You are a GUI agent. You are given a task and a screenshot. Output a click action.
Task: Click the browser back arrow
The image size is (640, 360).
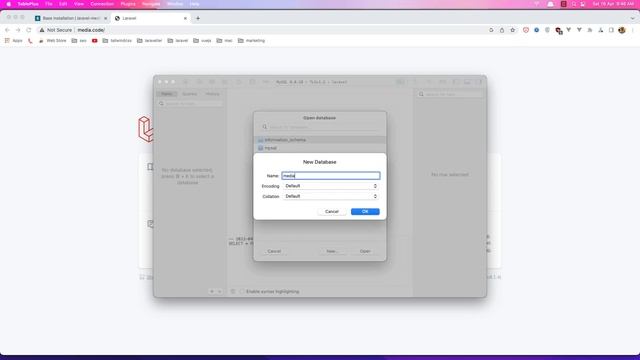tap(7, 30)
